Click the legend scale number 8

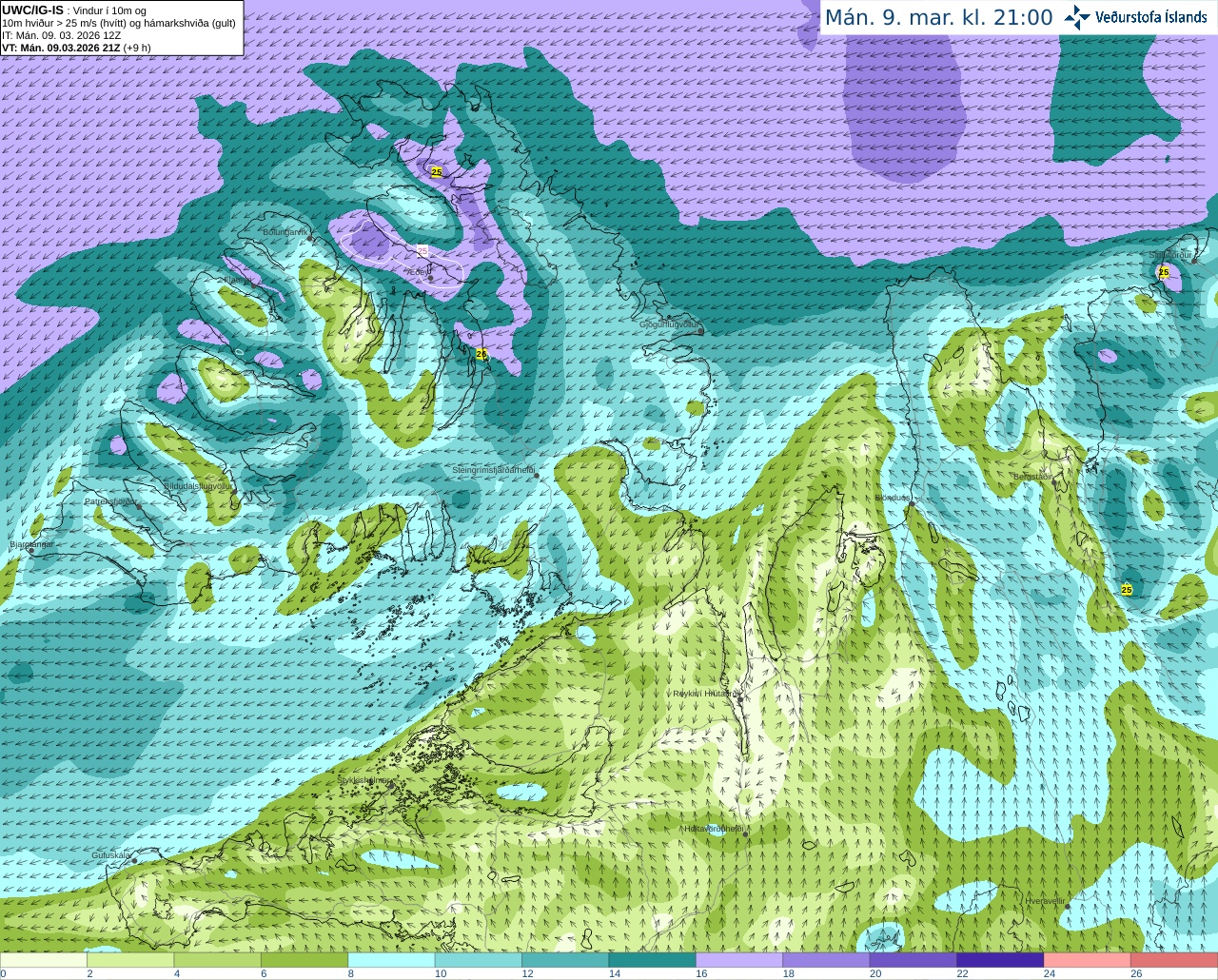[x=350, y=973]
